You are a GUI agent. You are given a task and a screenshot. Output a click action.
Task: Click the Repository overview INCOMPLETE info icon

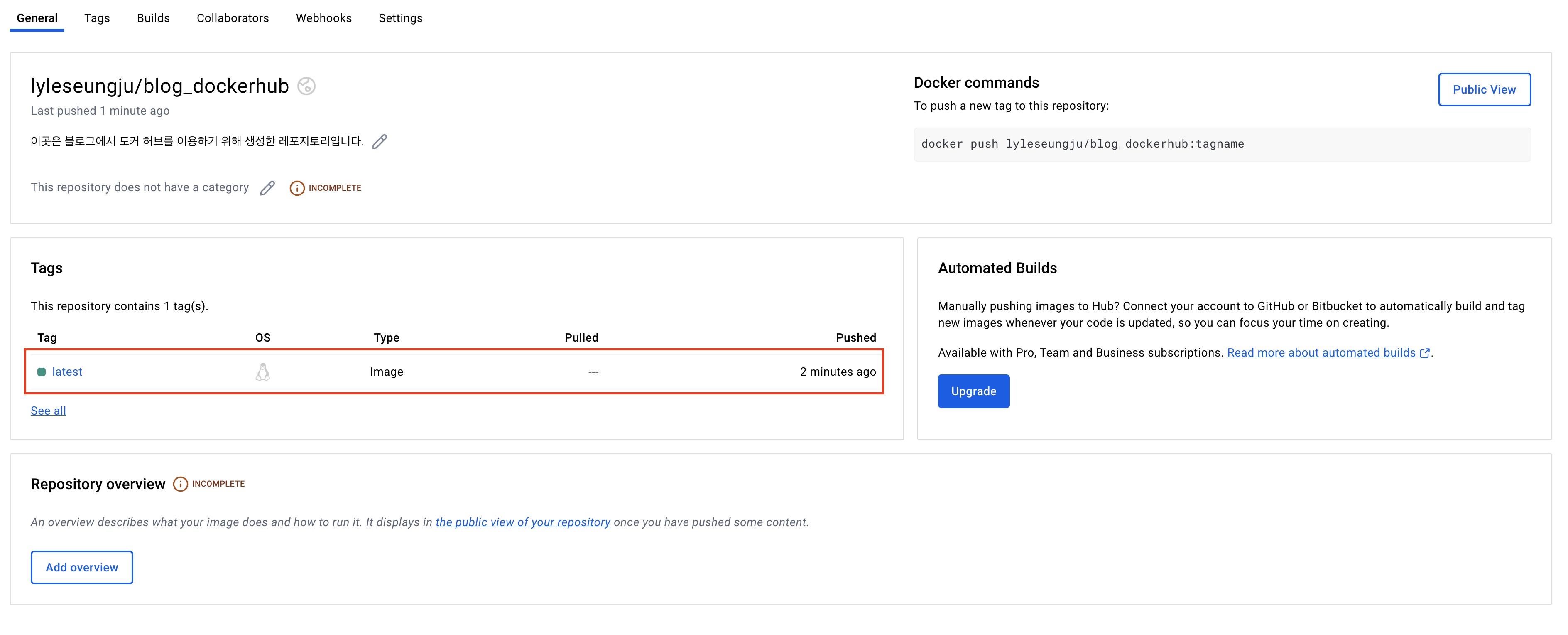[x=180, y=484]
